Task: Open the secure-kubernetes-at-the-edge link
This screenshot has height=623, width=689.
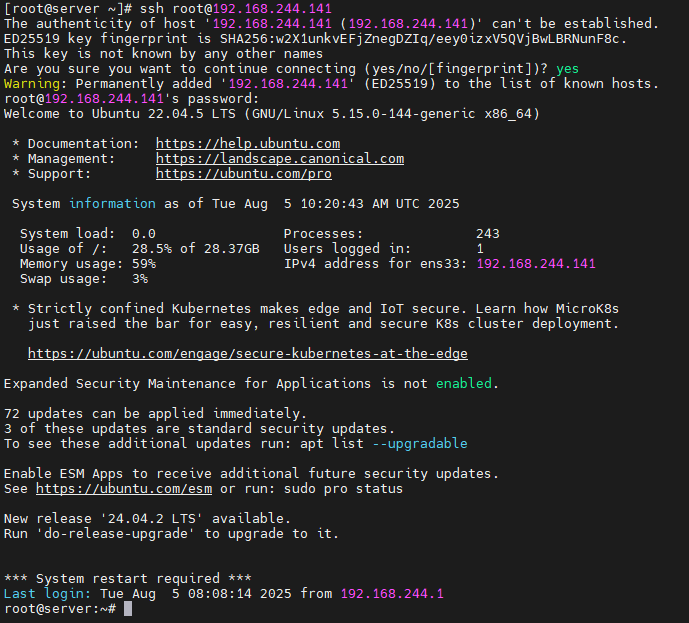Action: (248, 354)
